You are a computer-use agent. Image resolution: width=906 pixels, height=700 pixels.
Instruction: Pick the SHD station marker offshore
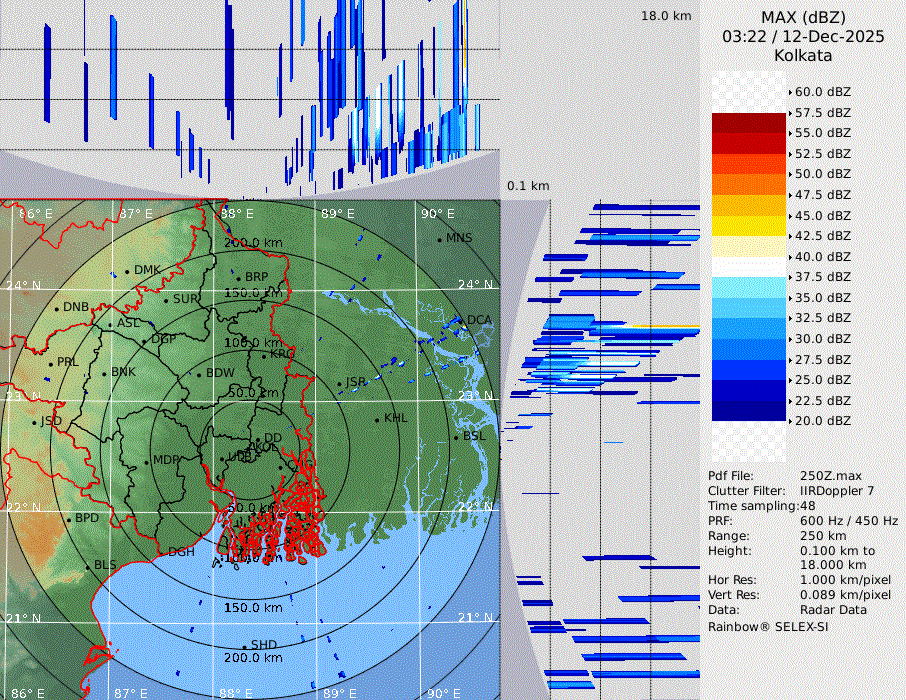click(244, 646)
